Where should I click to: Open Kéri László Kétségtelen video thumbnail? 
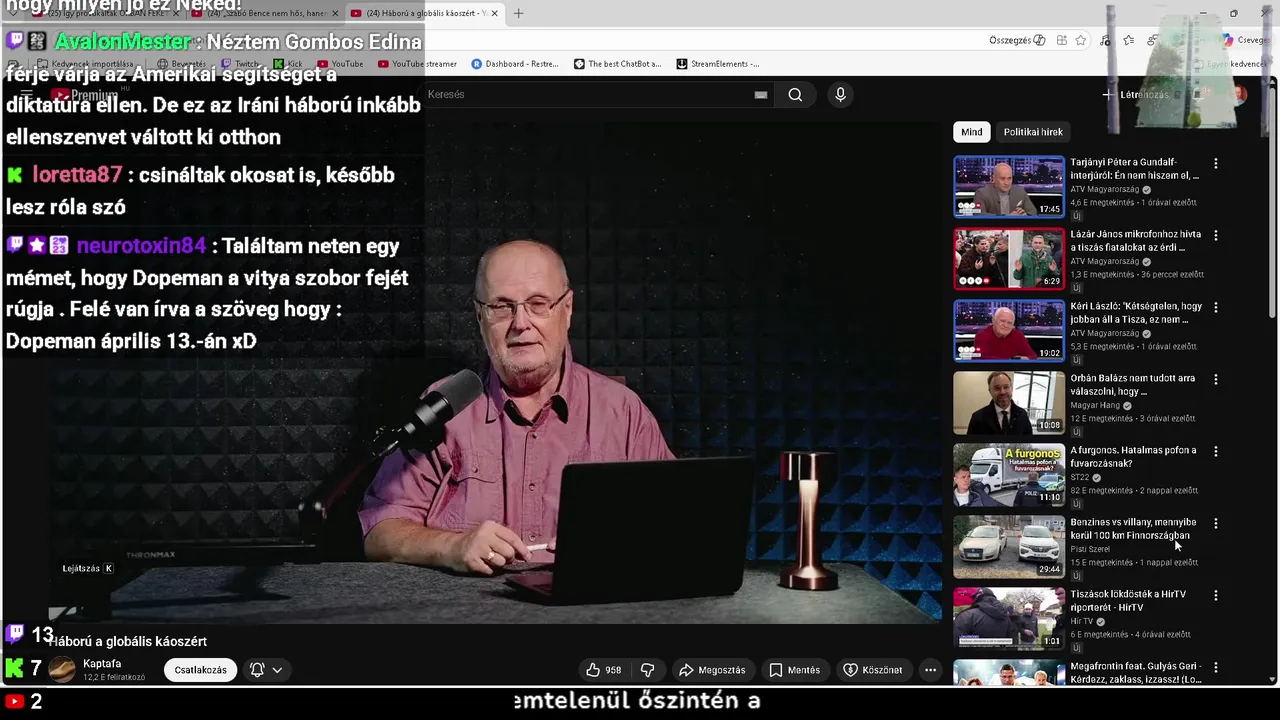pyautogui.click(x=1009, y=330)
